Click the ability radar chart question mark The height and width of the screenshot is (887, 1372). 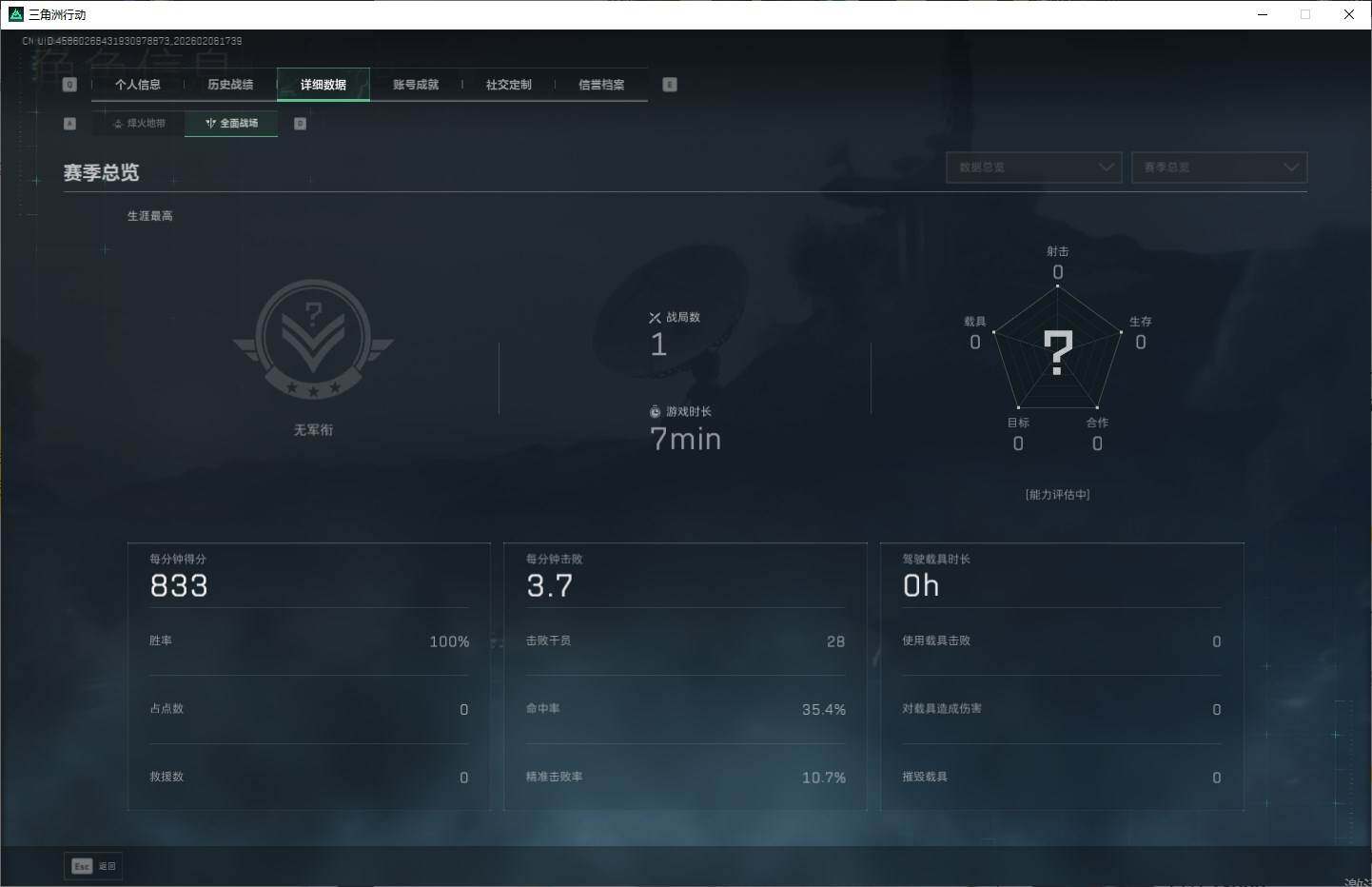(x=1057, y=353)
